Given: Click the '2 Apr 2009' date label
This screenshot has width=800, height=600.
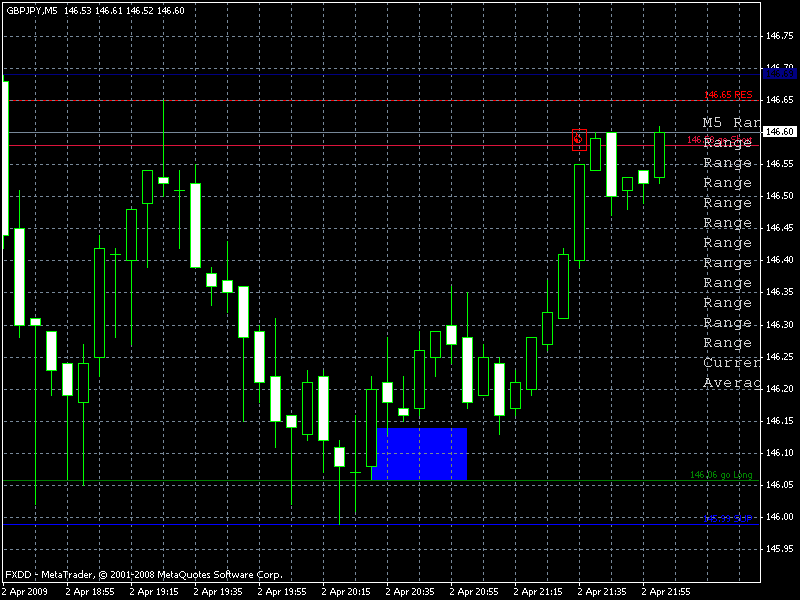Looking at the screenshot, I should point(25,592).
